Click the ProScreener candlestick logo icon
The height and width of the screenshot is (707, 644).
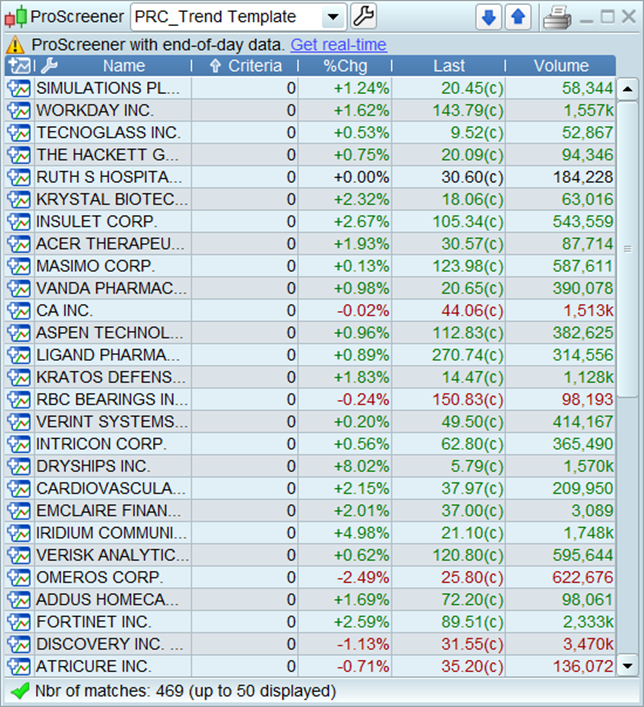pyautogui.click(x=16, y=17)
